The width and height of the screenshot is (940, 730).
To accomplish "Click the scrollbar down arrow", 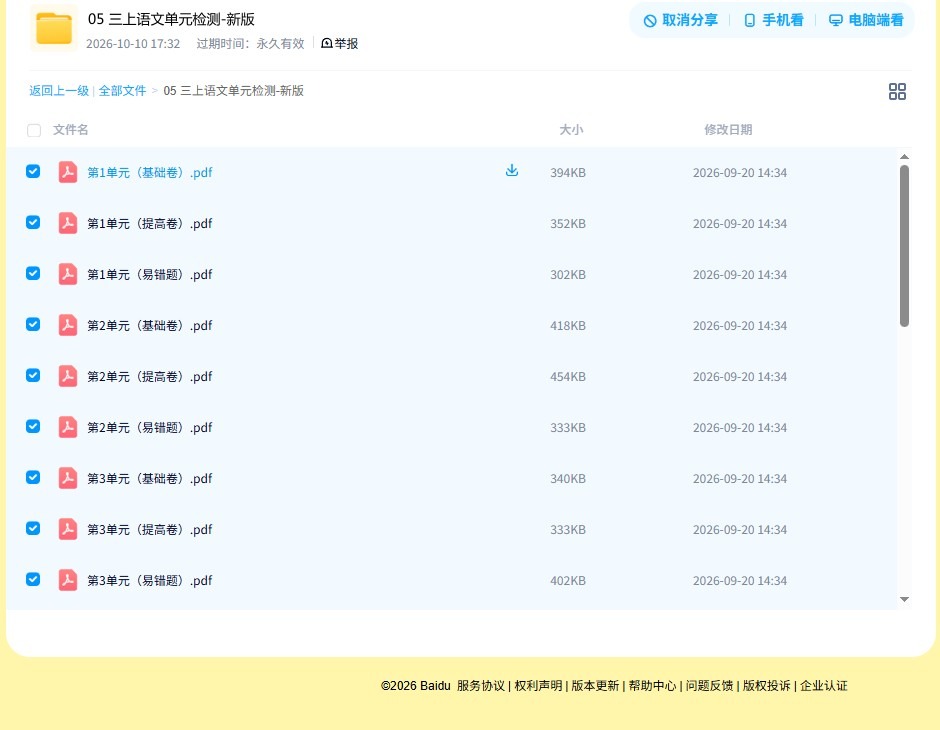I will [x=904, y=599].
